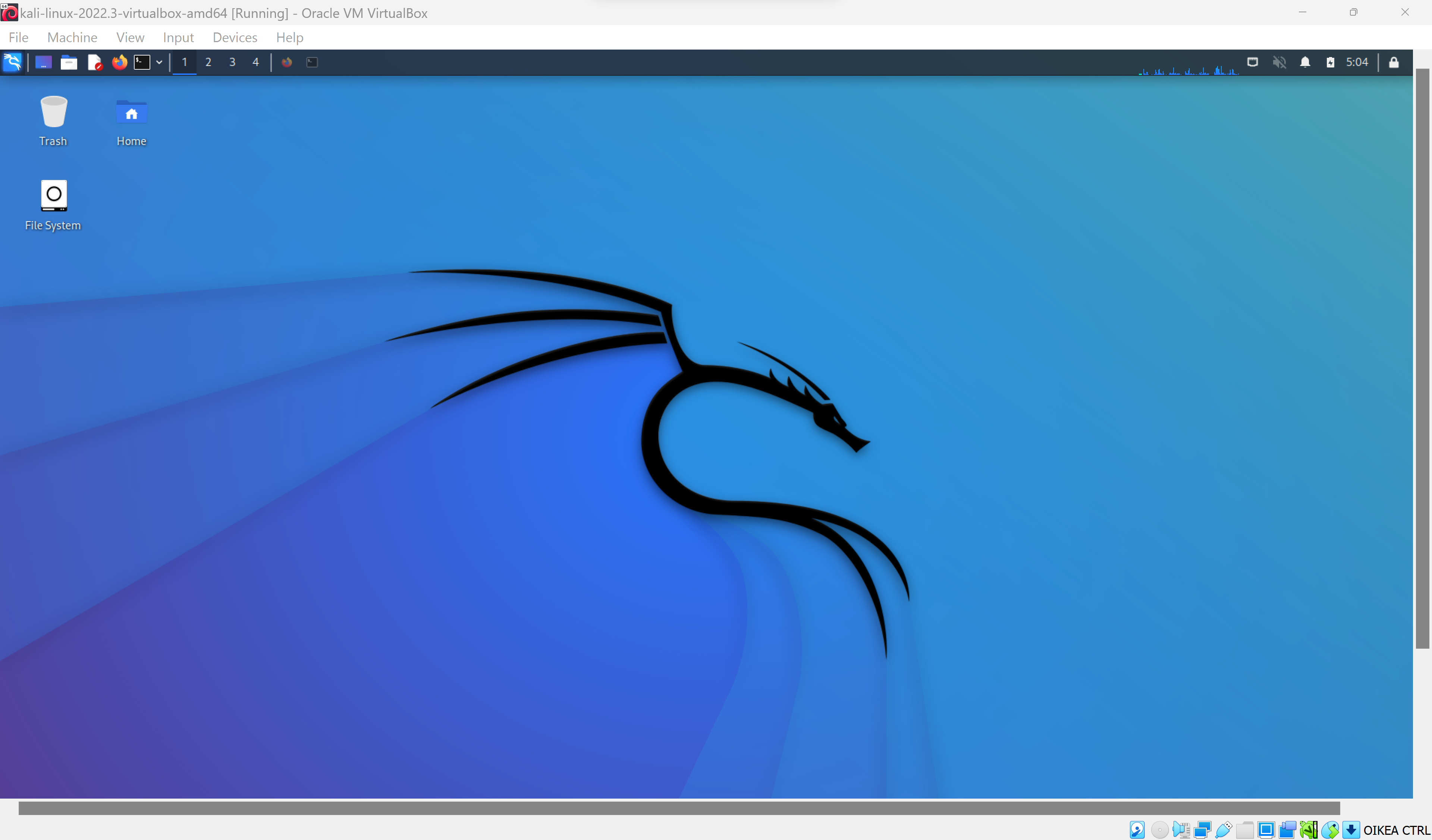Click the VirtualBox audio status icon
This screenshot has height=840, width=1432.
coord(1181,830)
